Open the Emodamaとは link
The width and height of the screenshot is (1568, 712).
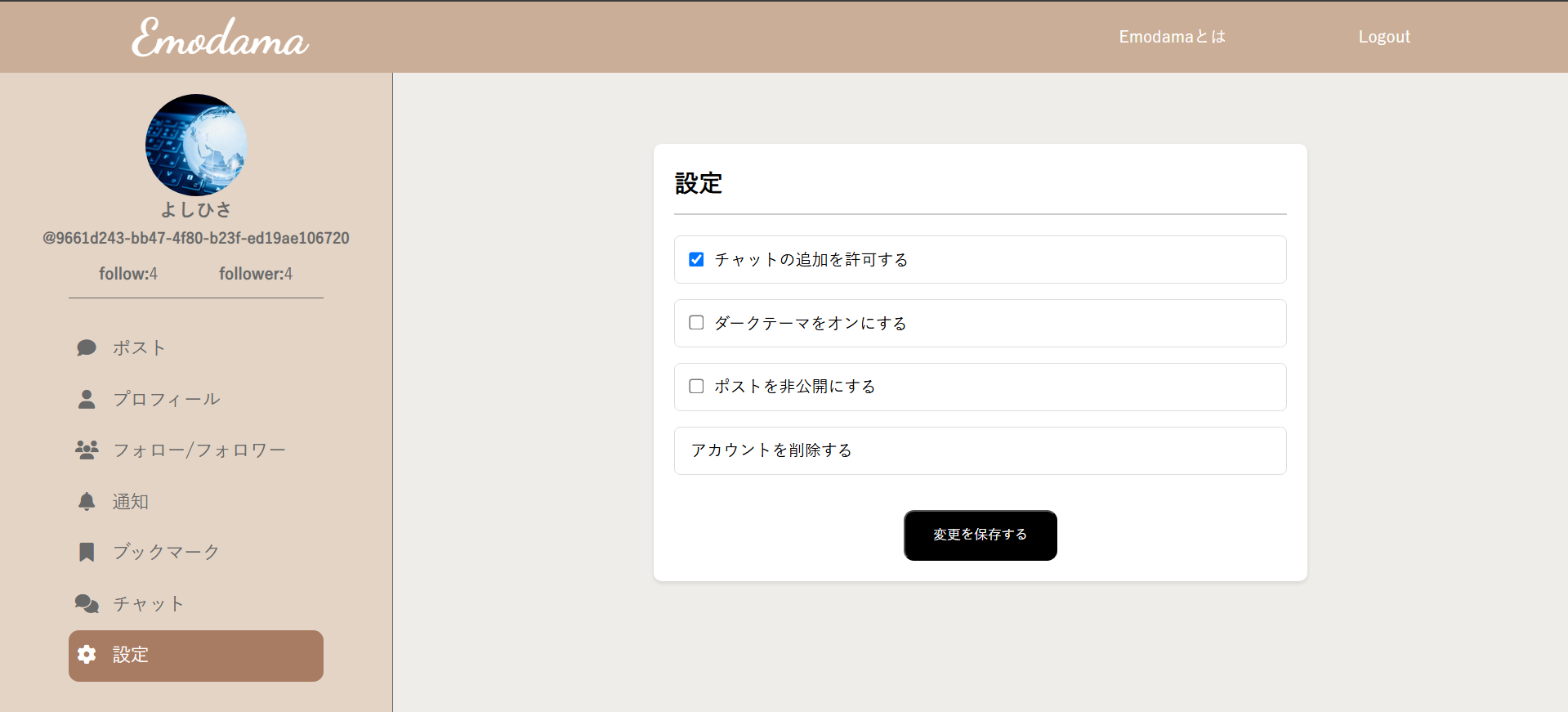click(1172, 37)
